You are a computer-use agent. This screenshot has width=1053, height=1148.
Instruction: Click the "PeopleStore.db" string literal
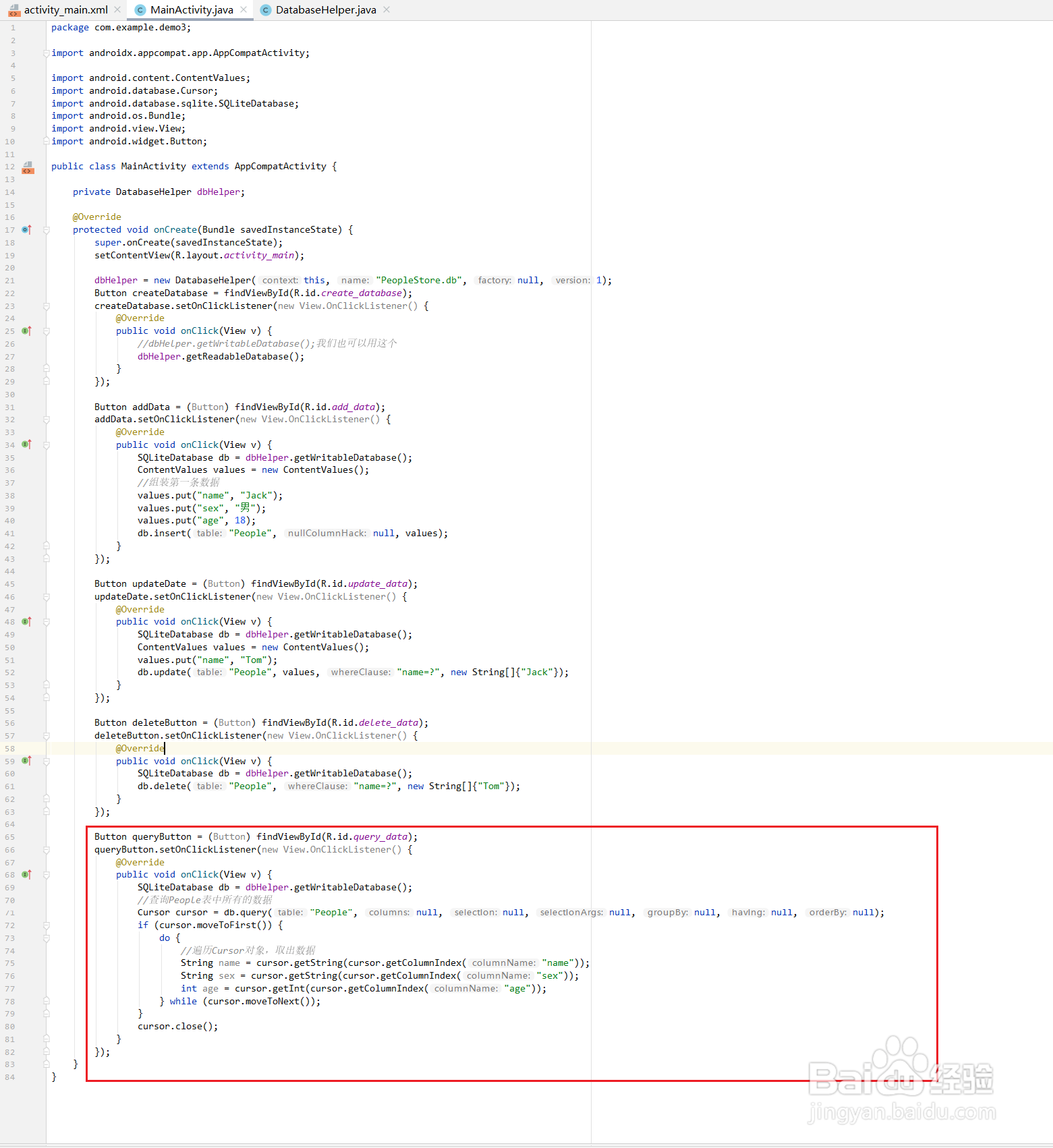[418, 281]
